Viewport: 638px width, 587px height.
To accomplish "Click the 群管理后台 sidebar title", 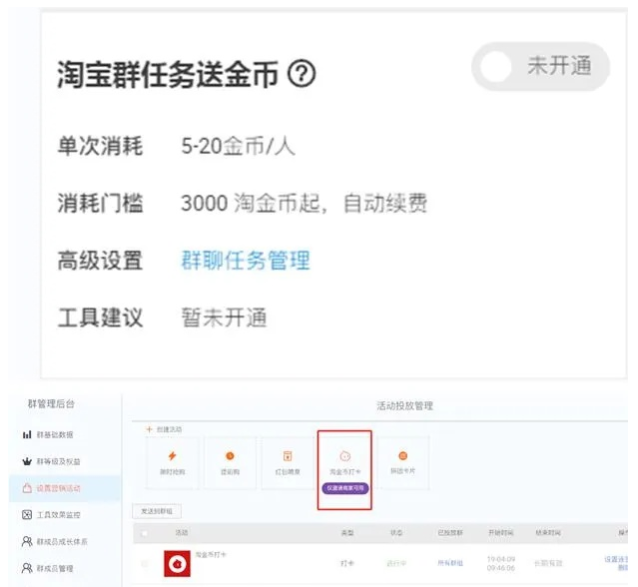I will tap(51, 404).
